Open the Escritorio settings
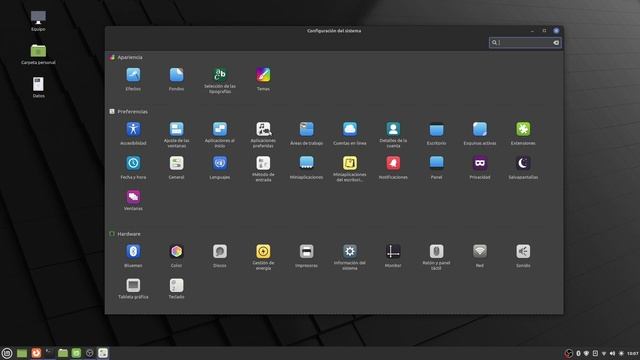This screenshot has width=640, height=360. pos(436,133)
